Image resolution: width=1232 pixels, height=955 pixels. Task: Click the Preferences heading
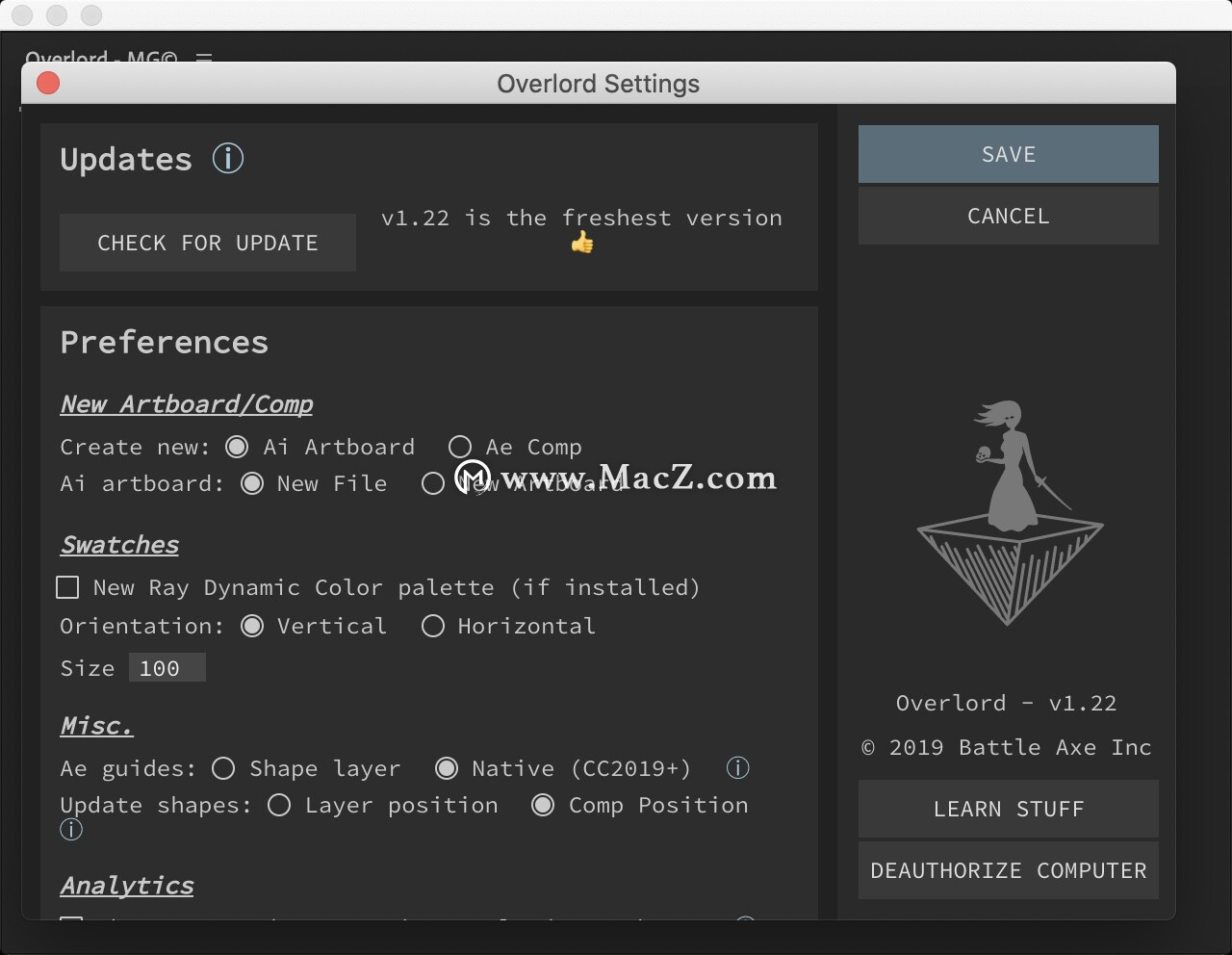[x=165, y=343]
